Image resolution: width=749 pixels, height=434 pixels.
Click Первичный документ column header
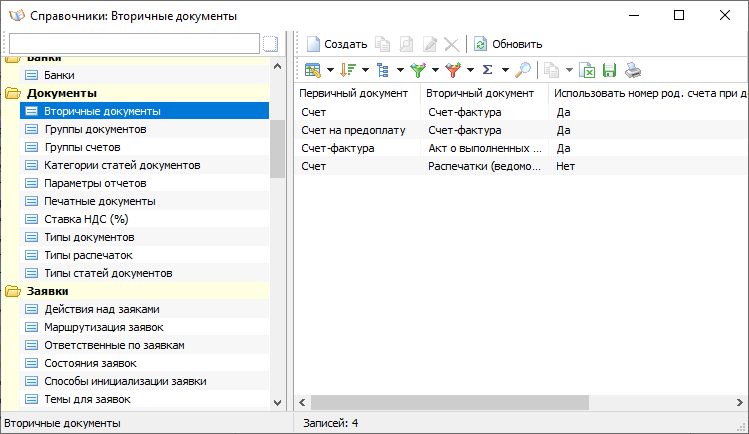pos(357,94)
